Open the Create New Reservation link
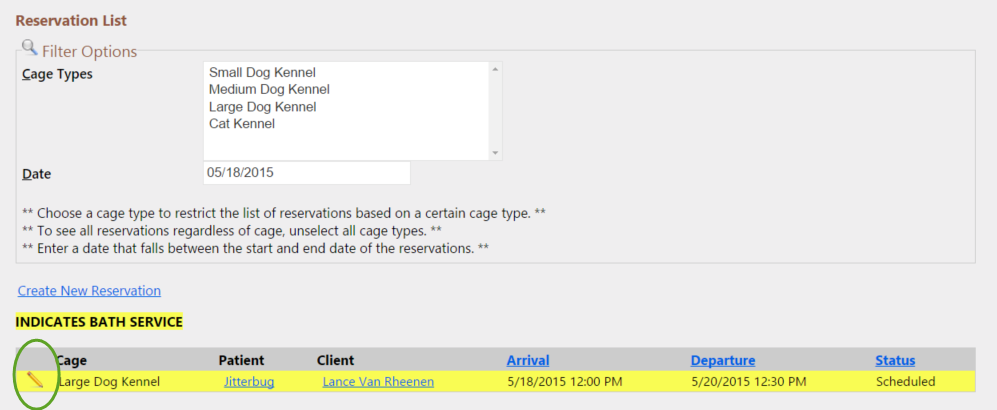The image size is (997, 410). click(x=89, y=291)
